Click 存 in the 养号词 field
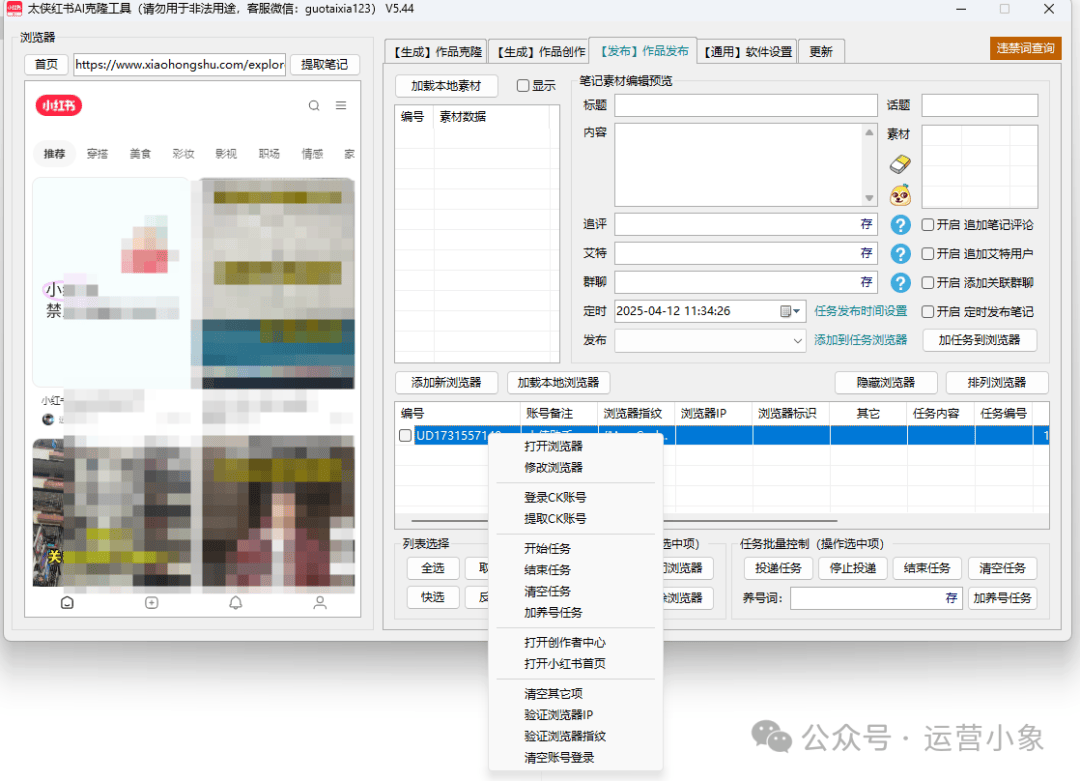 point(951,598)
